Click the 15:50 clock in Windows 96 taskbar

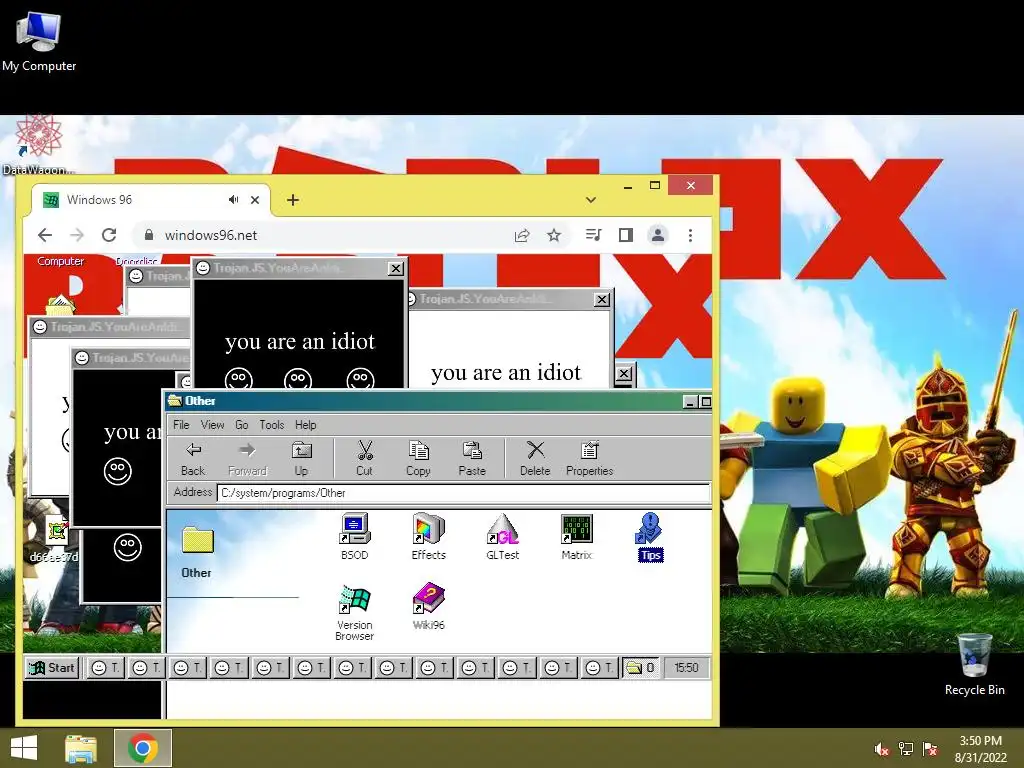(686, 667)
